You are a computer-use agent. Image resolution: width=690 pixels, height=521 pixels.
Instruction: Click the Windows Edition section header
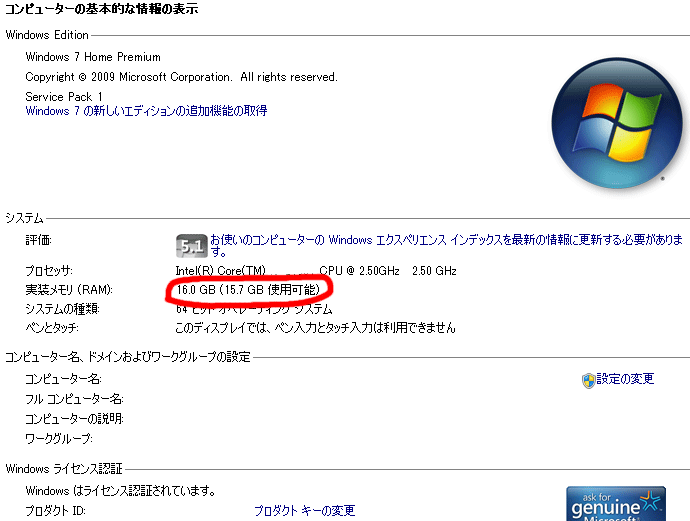[47, 35]
